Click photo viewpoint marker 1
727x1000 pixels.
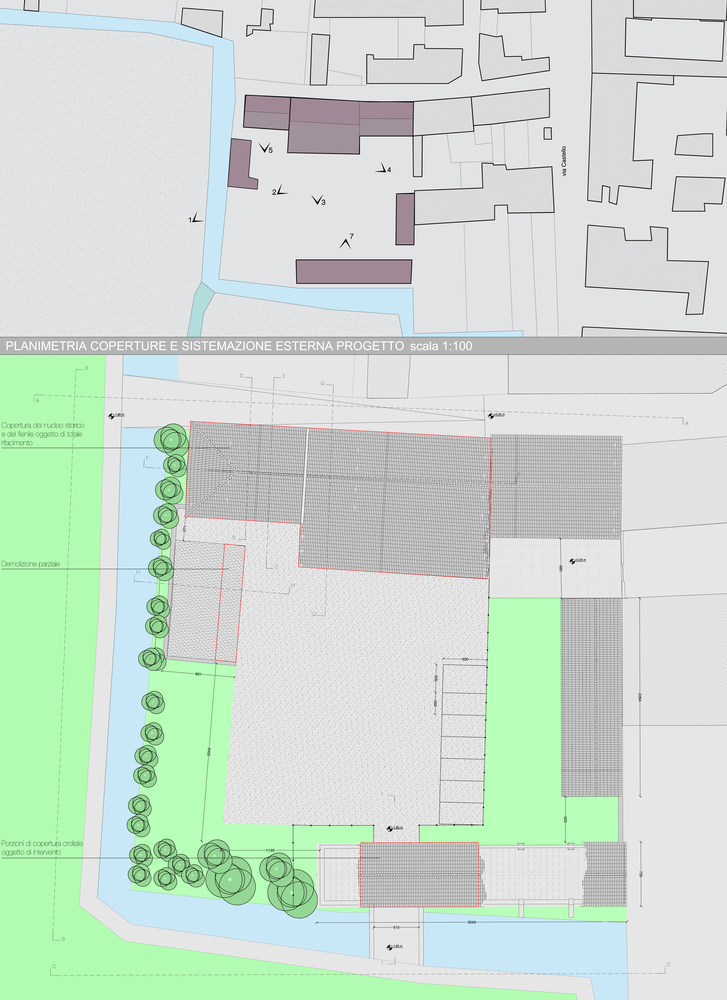tap(195, 217)
